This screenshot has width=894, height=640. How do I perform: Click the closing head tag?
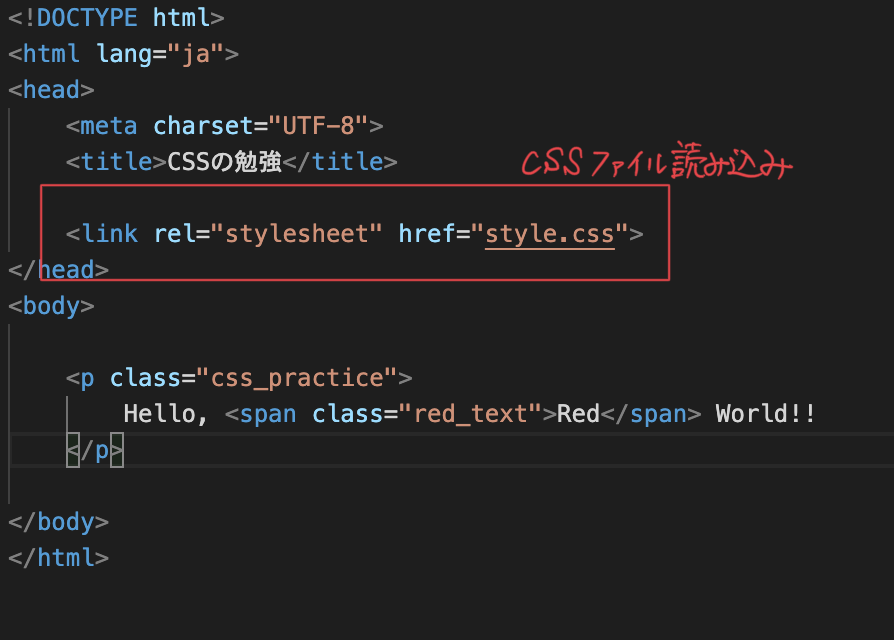pos(59,270)
